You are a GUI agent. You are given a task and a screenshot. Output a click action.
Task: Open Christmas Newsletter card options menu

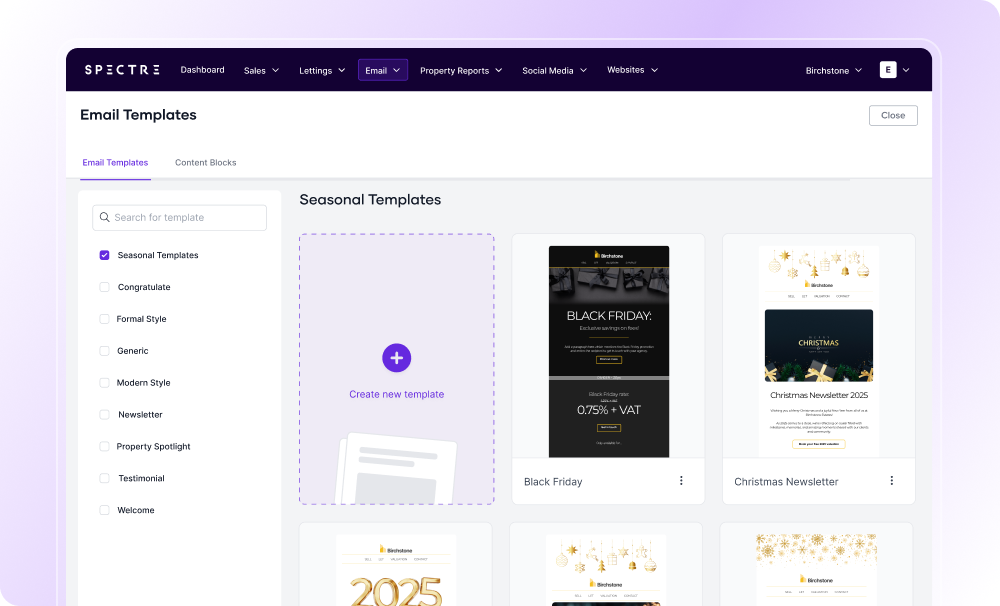(x=892, y=481)
